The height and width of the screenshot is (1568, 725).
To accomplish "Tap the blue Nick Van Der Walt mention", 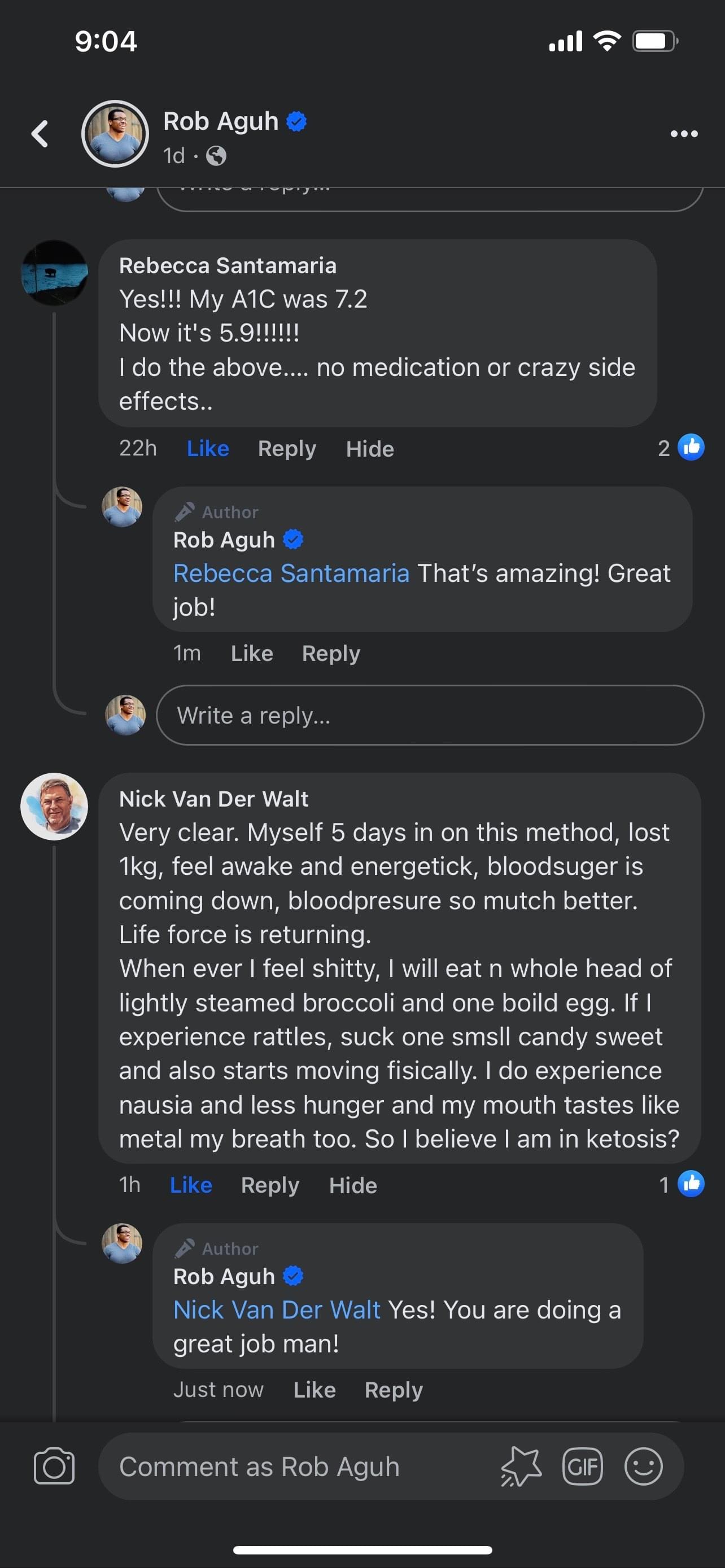I will pos(277,1310).
